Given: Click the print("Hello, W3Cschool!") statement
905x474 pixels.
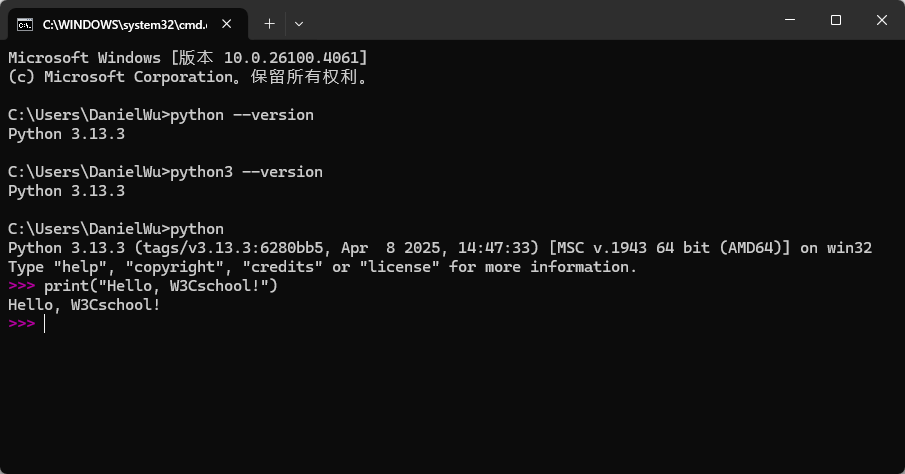Looking at the screenshot, I should pyautogui.click(x=161, y=286).
